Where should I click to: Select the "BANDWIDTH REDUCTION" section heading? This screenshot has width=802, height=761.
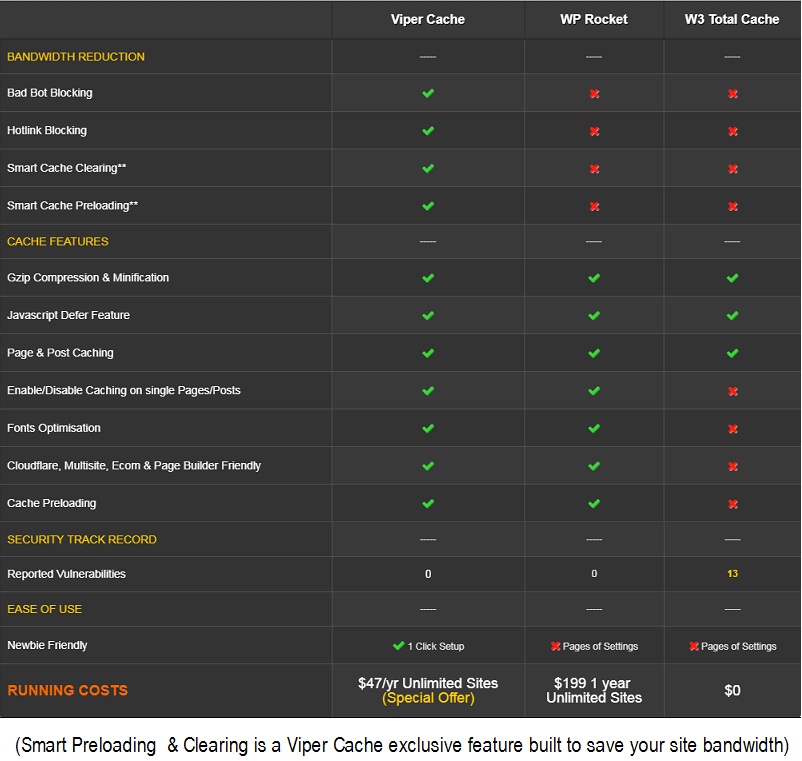[76, 57]
